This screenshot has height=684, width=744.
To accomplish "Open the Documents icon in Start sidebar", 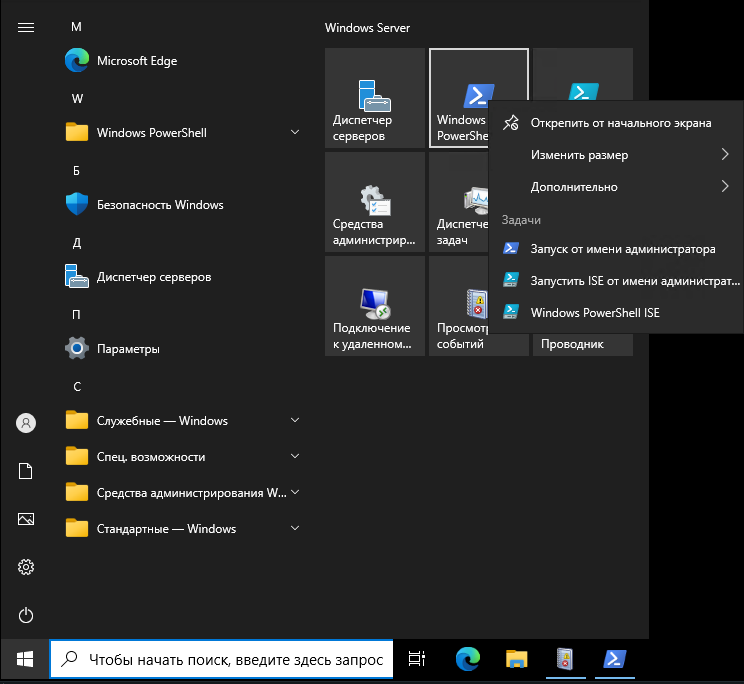I will (x=26, y=471).
